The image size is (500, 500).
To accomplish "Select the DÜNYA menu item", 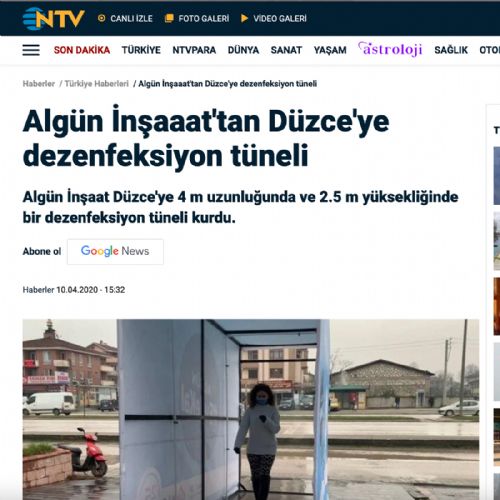I will [243, 50].
